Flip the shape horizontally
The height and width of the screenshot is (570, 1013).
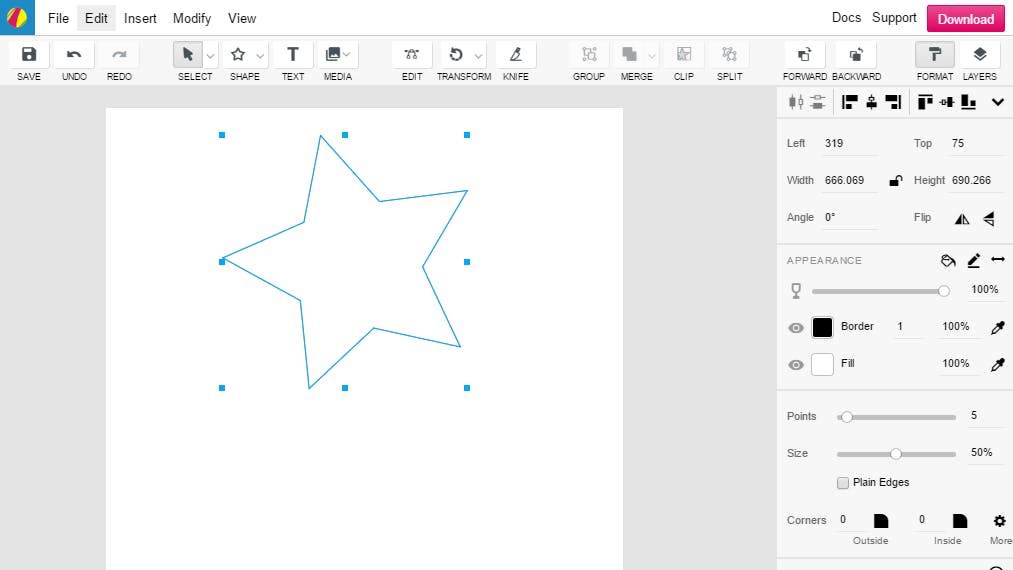click(962, 219)
